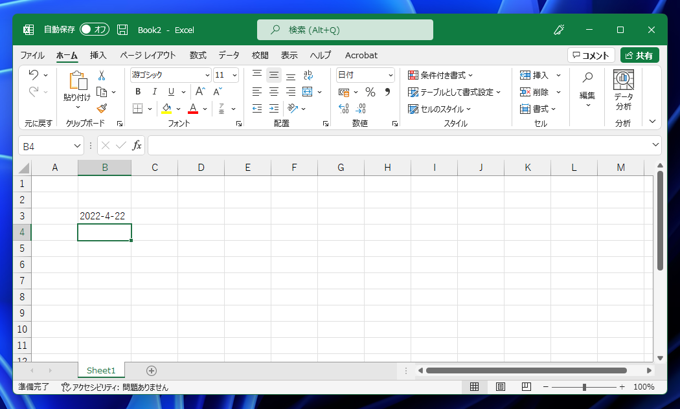Click the cut scissors icon
The image size is (680, 409).
[101, 76]
